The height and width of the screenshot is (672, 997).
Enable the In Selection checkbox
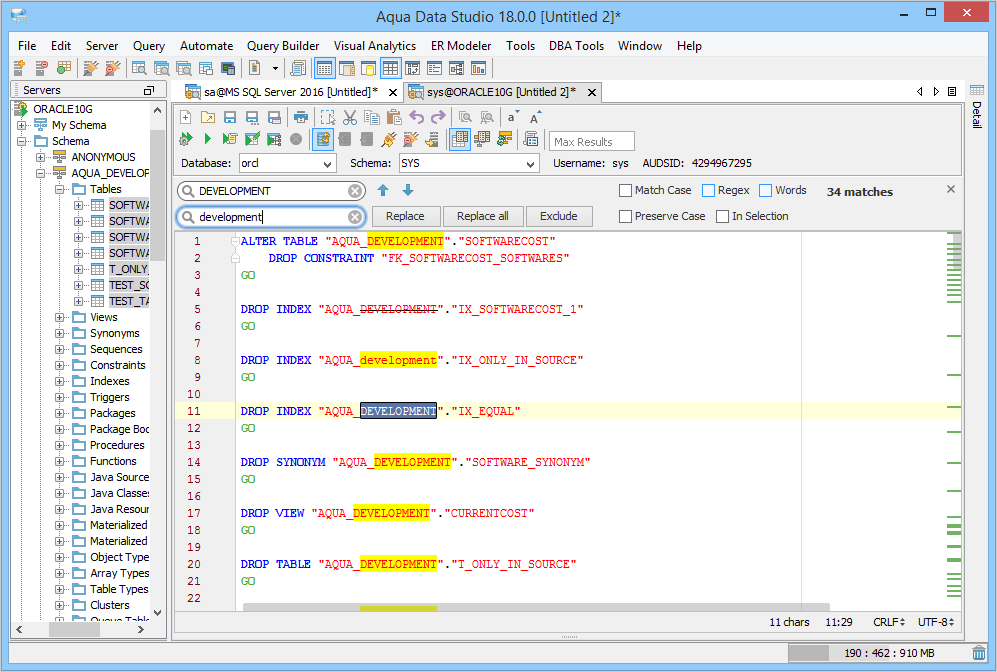tap(723, 216)
